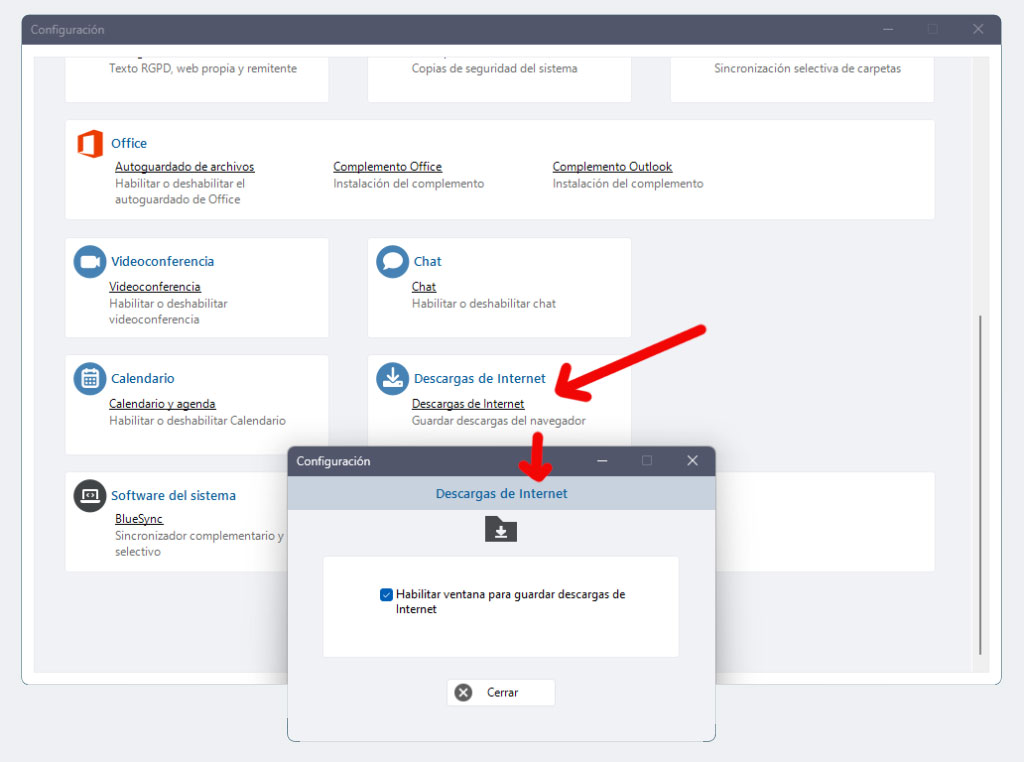Click the X icon on Cerrar button
This screenshot has width=1024, height=762.
click(464, 693)
